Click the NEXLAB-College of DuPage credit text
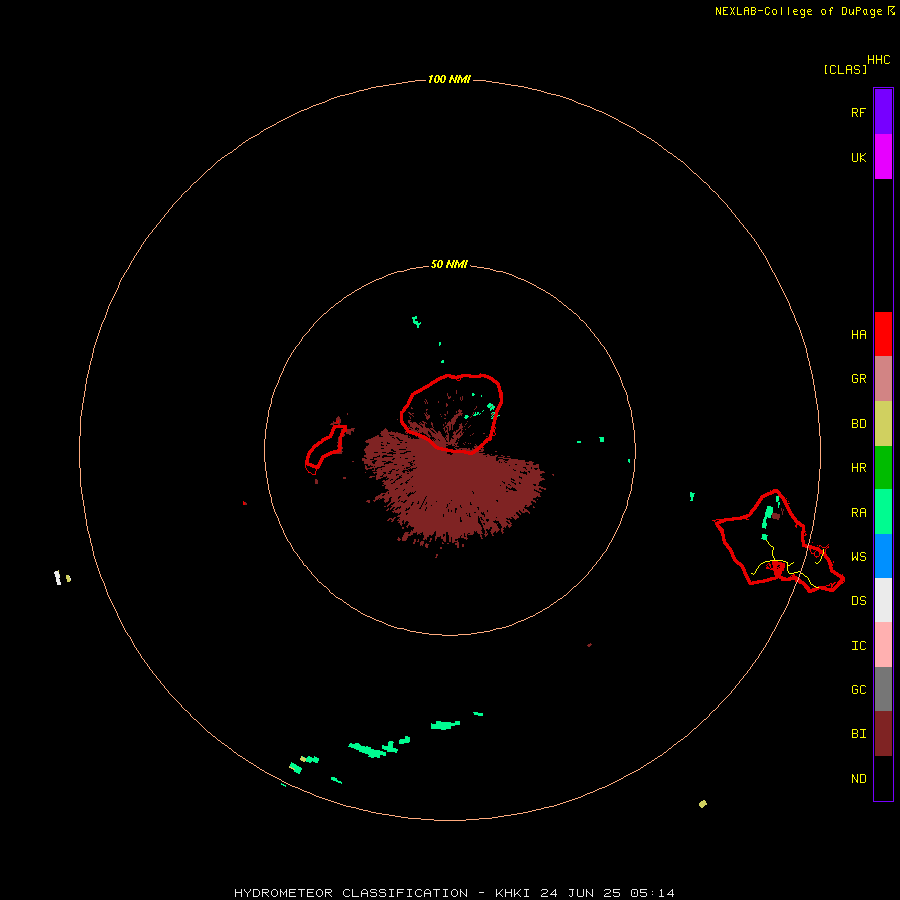Screen dimensions: 900x900 click(x=798, y=11)
